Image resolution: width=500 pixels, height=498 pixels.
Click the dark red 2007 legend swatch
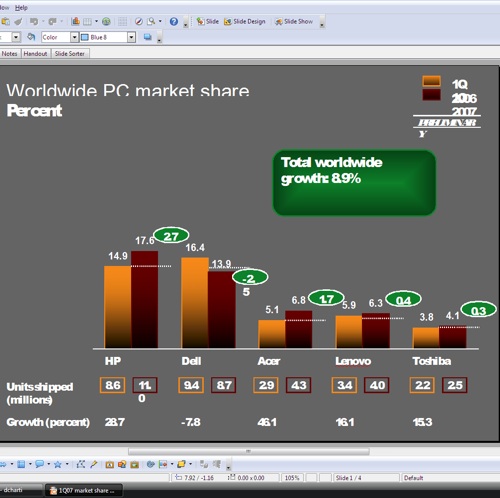click(431, 95)
